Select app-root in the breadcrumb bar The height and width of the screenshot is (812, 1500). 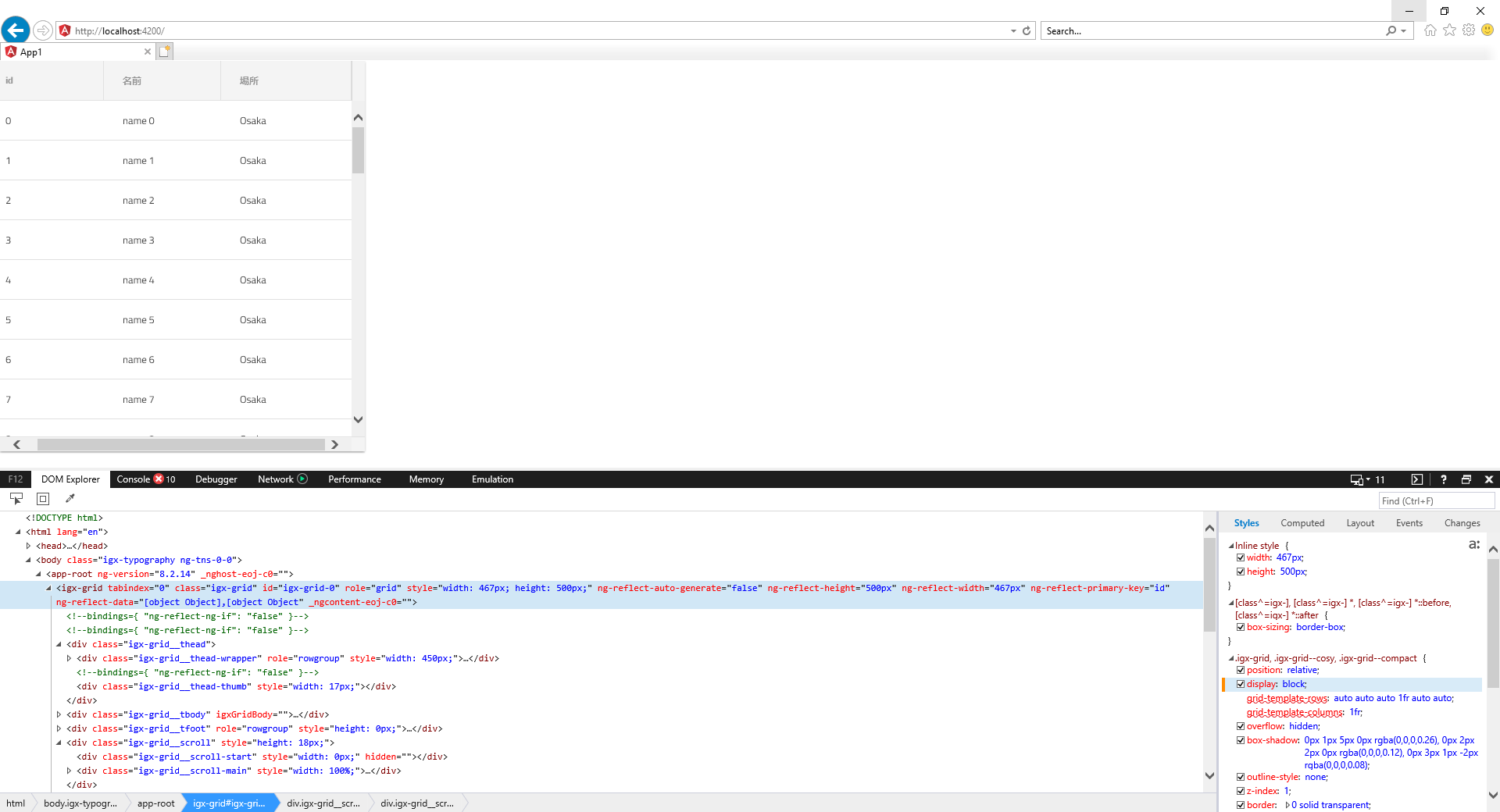155,803
